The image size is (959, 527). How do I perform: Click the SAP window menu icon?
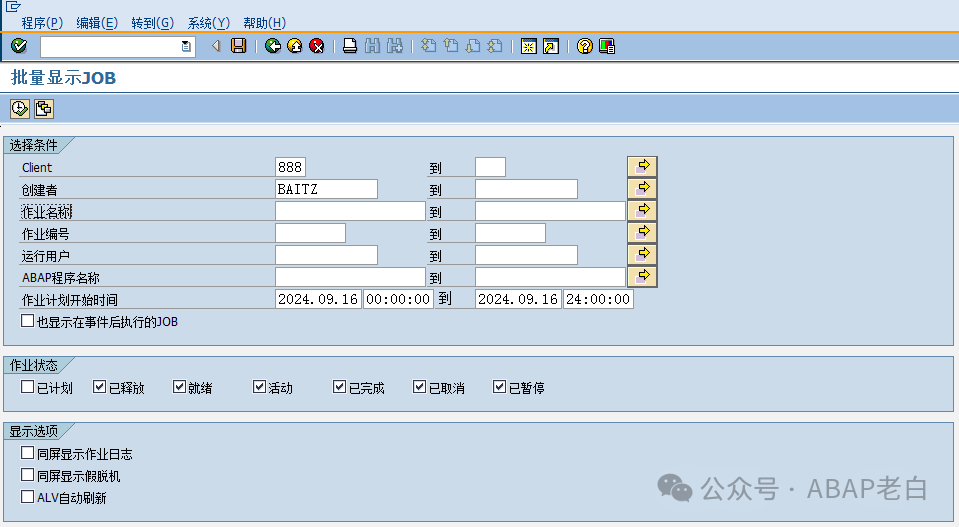(x=13, y=6)
